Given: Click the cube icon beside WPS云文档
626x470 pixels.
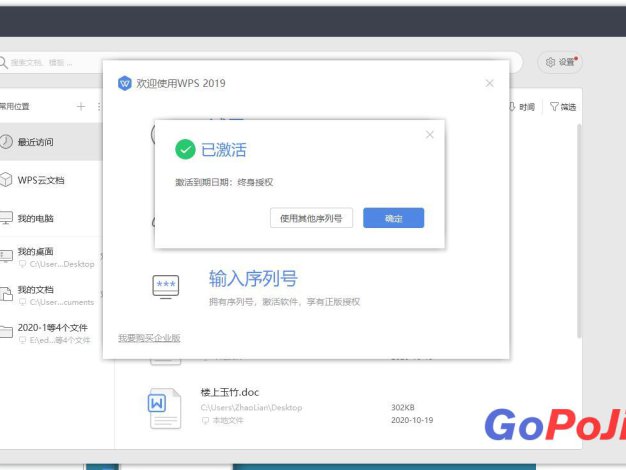Looking at the screenshot, I should [x=6, y=180].
